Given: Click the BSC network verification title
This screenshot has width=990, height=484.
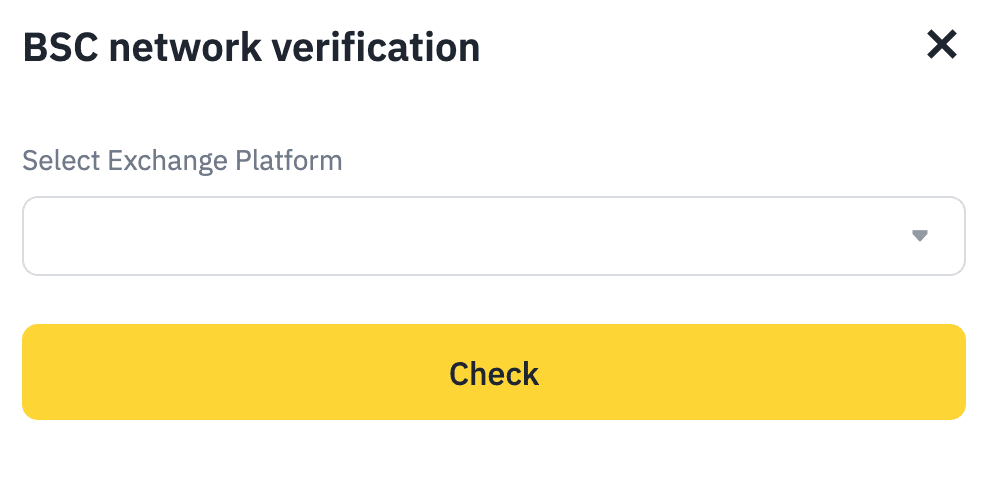Looking at the screenshot, I should tap(251, 47).
